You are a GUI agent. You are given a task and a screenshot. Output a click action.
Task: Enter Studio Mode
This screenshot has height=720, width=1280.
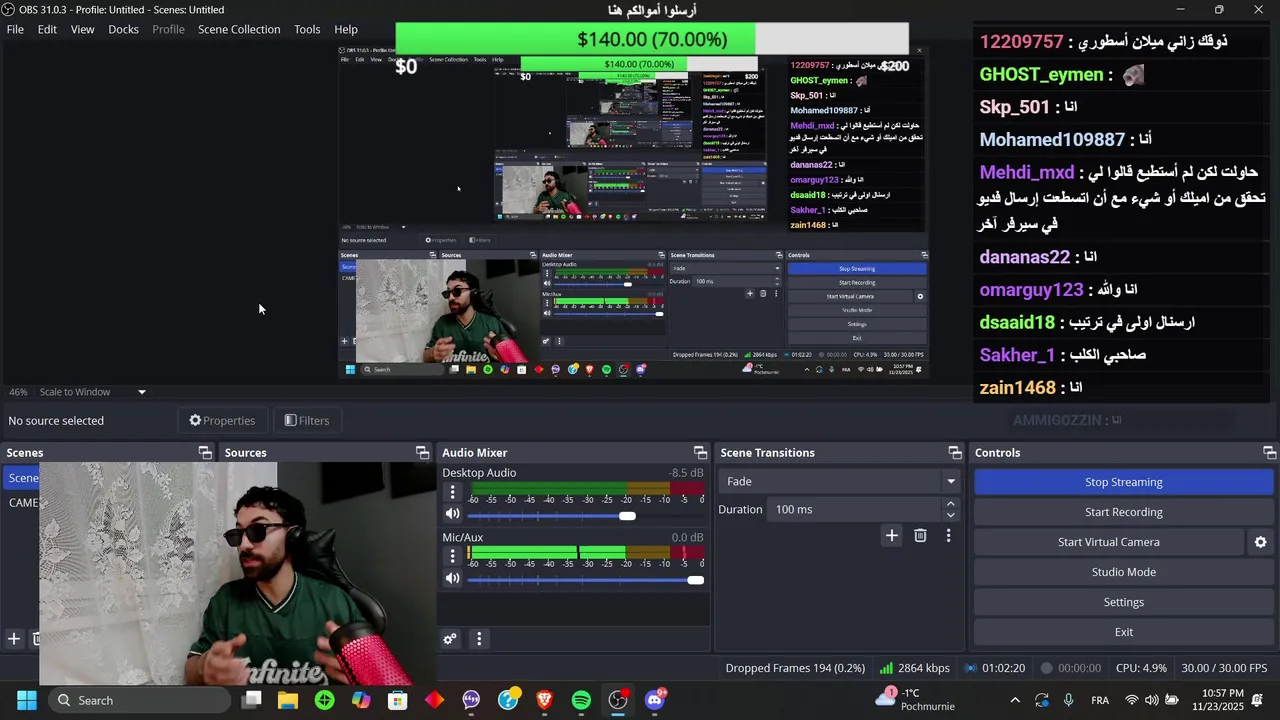(x=1123, y=572)
